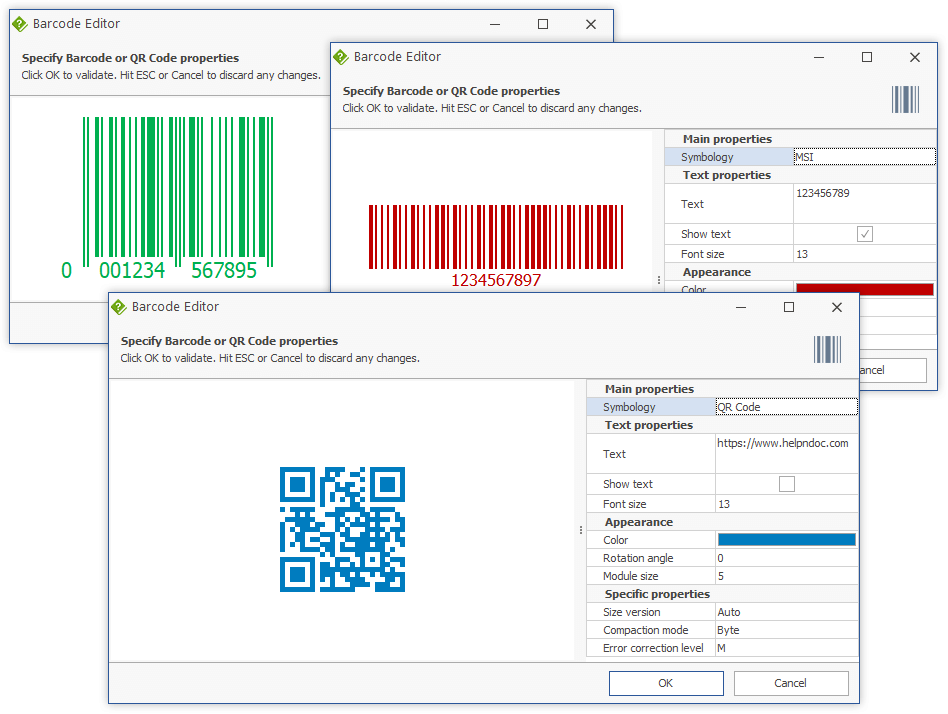Click the barcode header icon in the MSI window
The height and width of the screenshot is (714, 948).
[905, 99]
